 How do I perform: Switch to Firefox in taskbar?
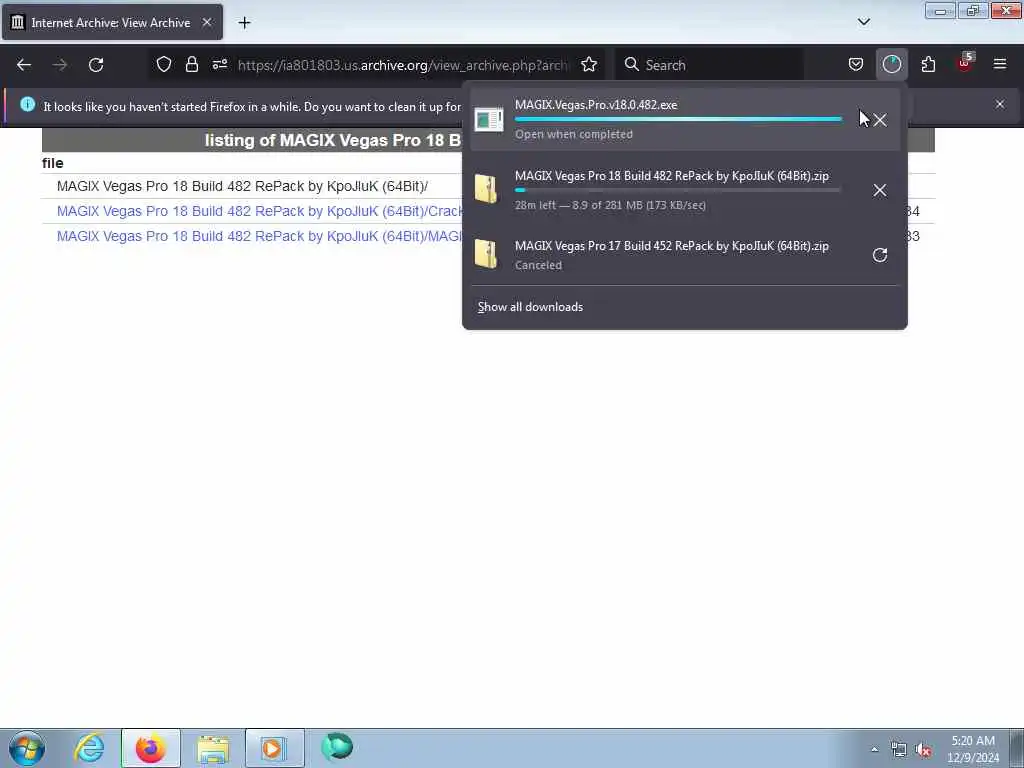click(x=150, y=748)
